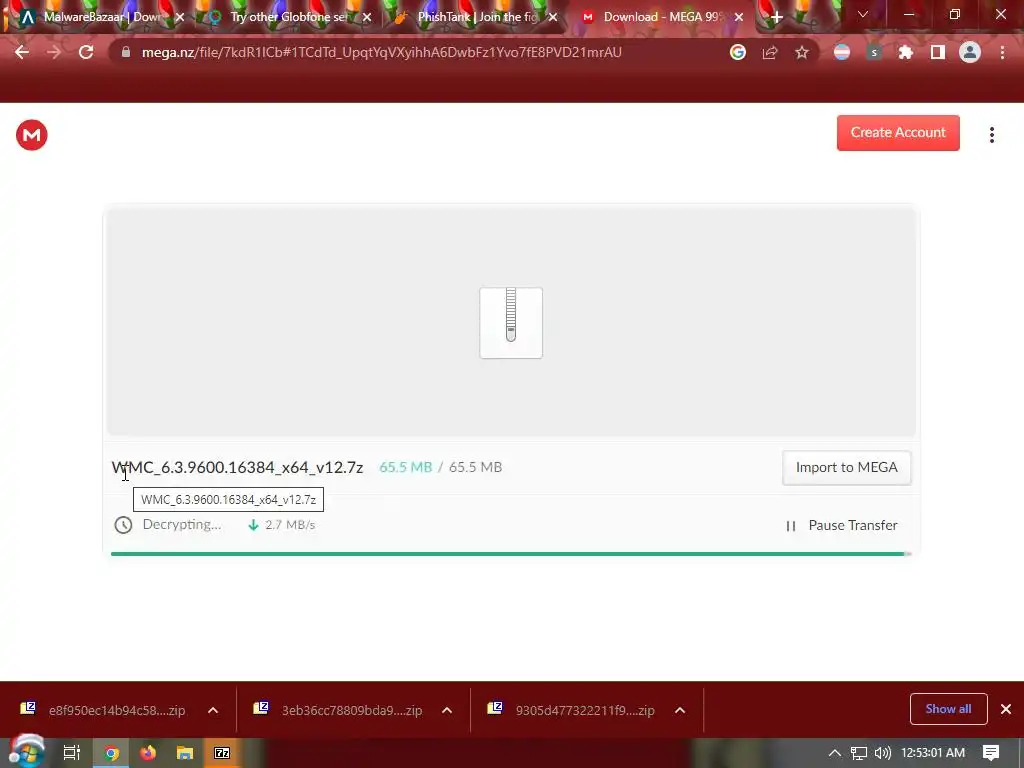This screenshot has width=1024, height=768.
Task: Close the MalwareBazaar tab
Action: pyautogui.click(x=180, y=17)
